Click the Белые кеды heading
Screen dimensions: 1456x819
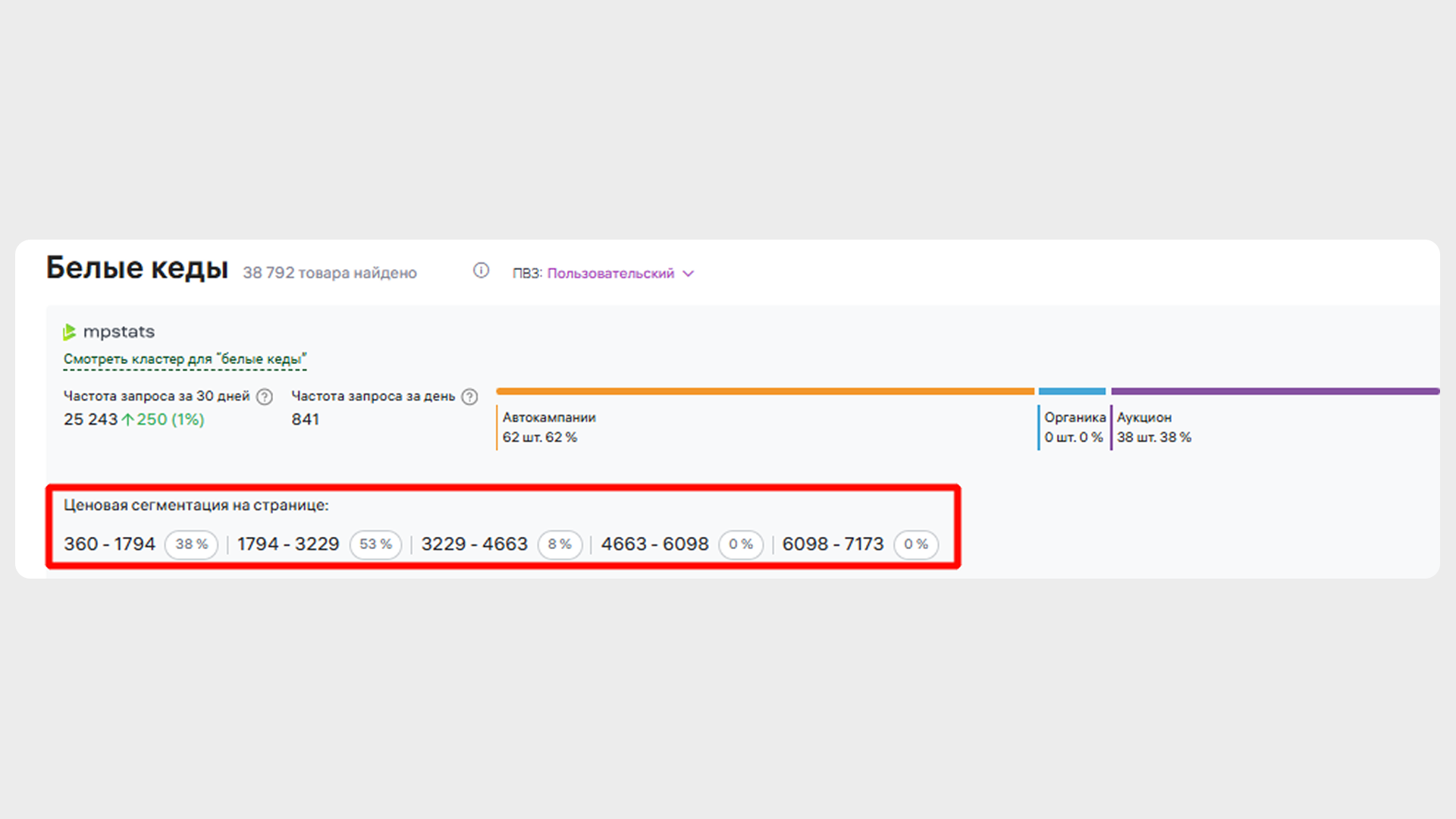click(x=136, y=268)
